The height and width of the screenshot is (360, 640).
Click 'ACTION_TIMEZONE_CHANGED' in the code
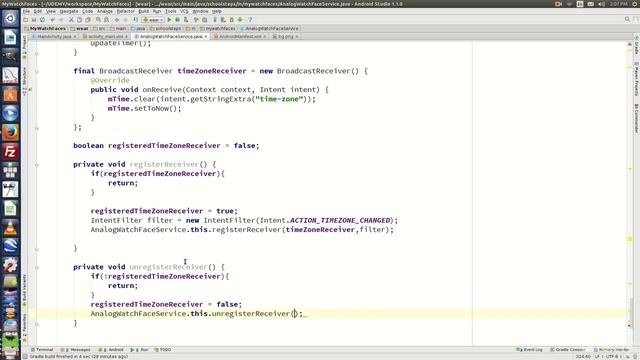(340, 220)
